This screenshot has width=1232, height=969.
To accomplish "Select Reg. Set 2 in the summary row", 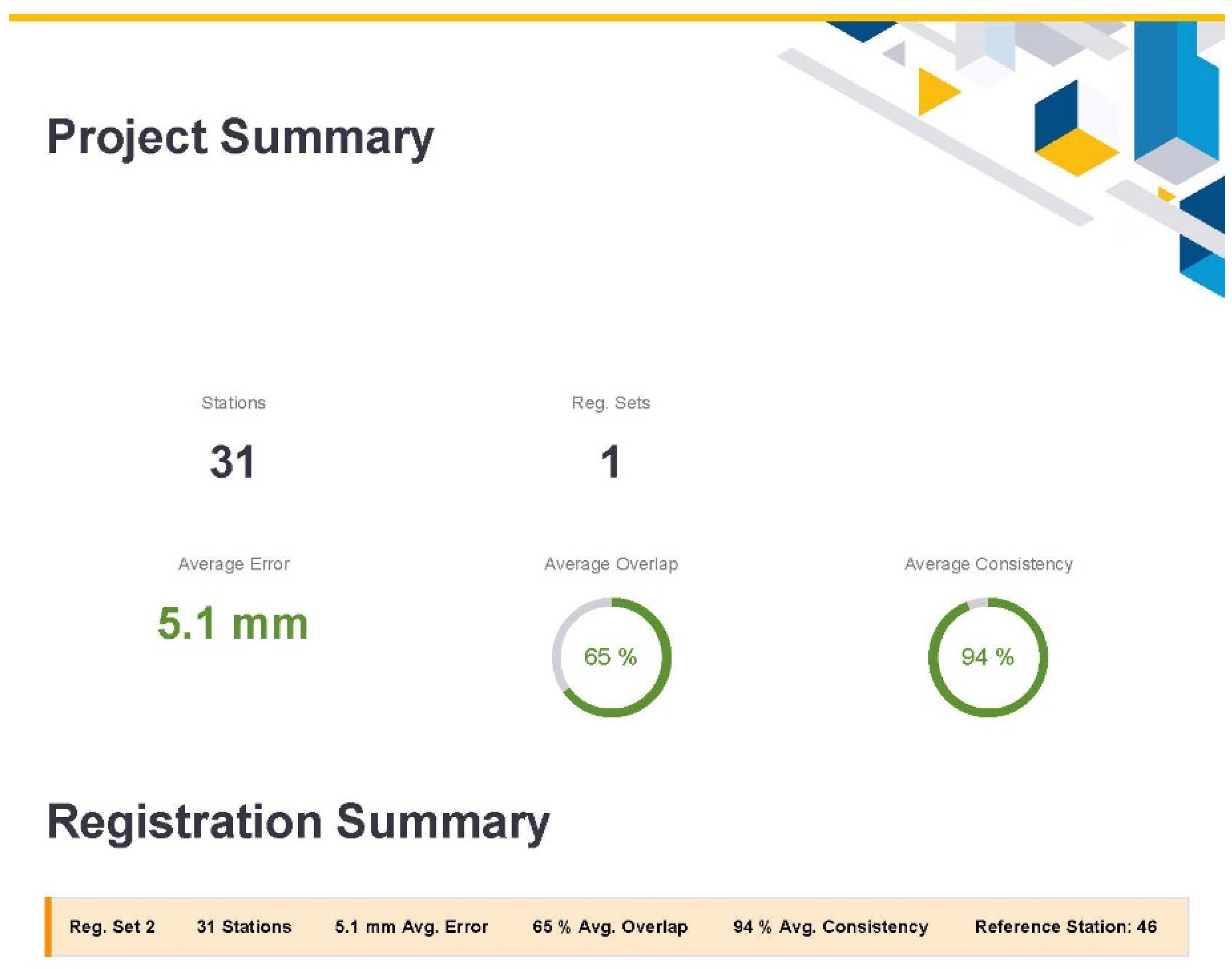I will [x=112, y=926].
